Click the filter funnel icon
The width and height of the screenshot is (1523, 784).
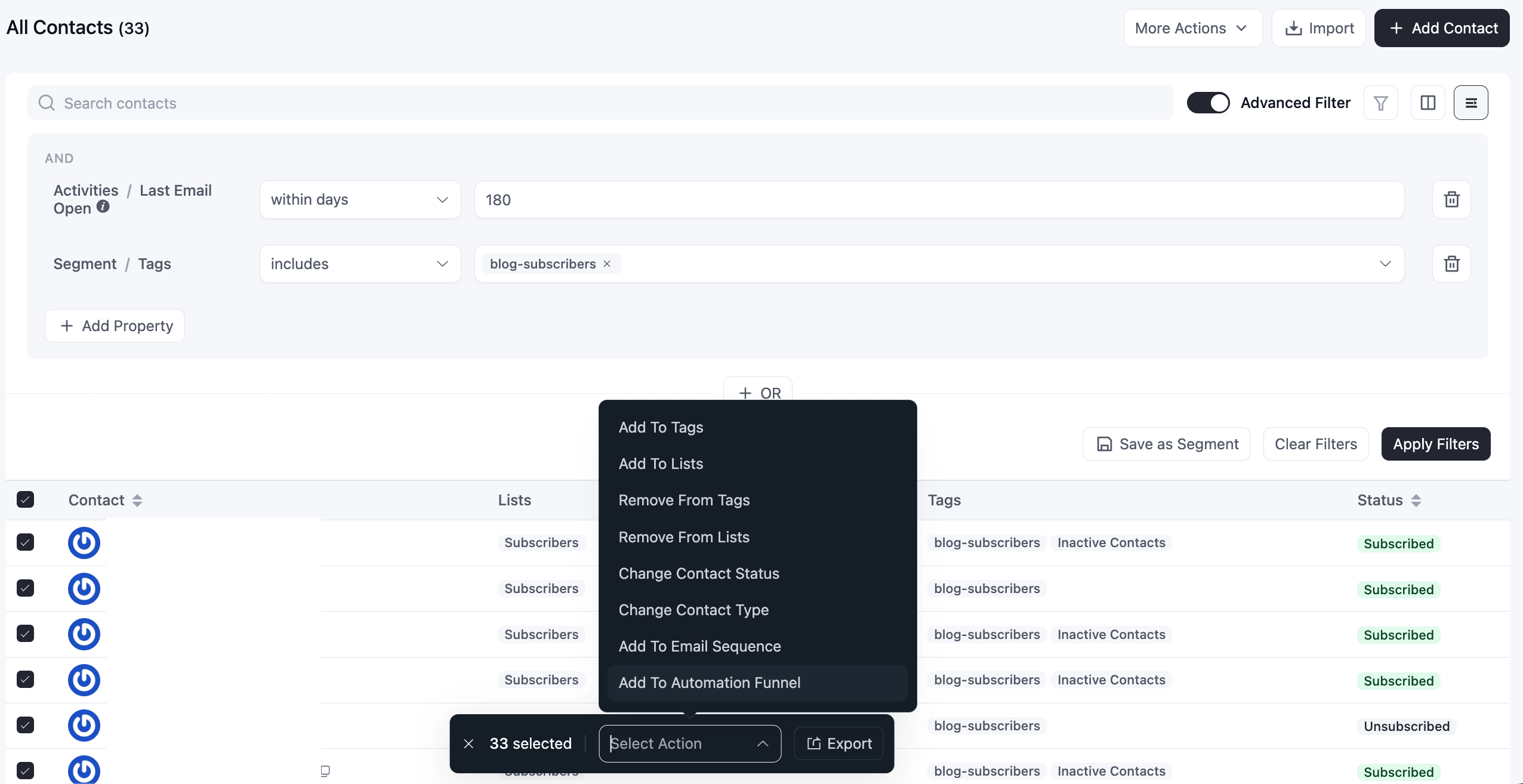tap(1380, 103)
